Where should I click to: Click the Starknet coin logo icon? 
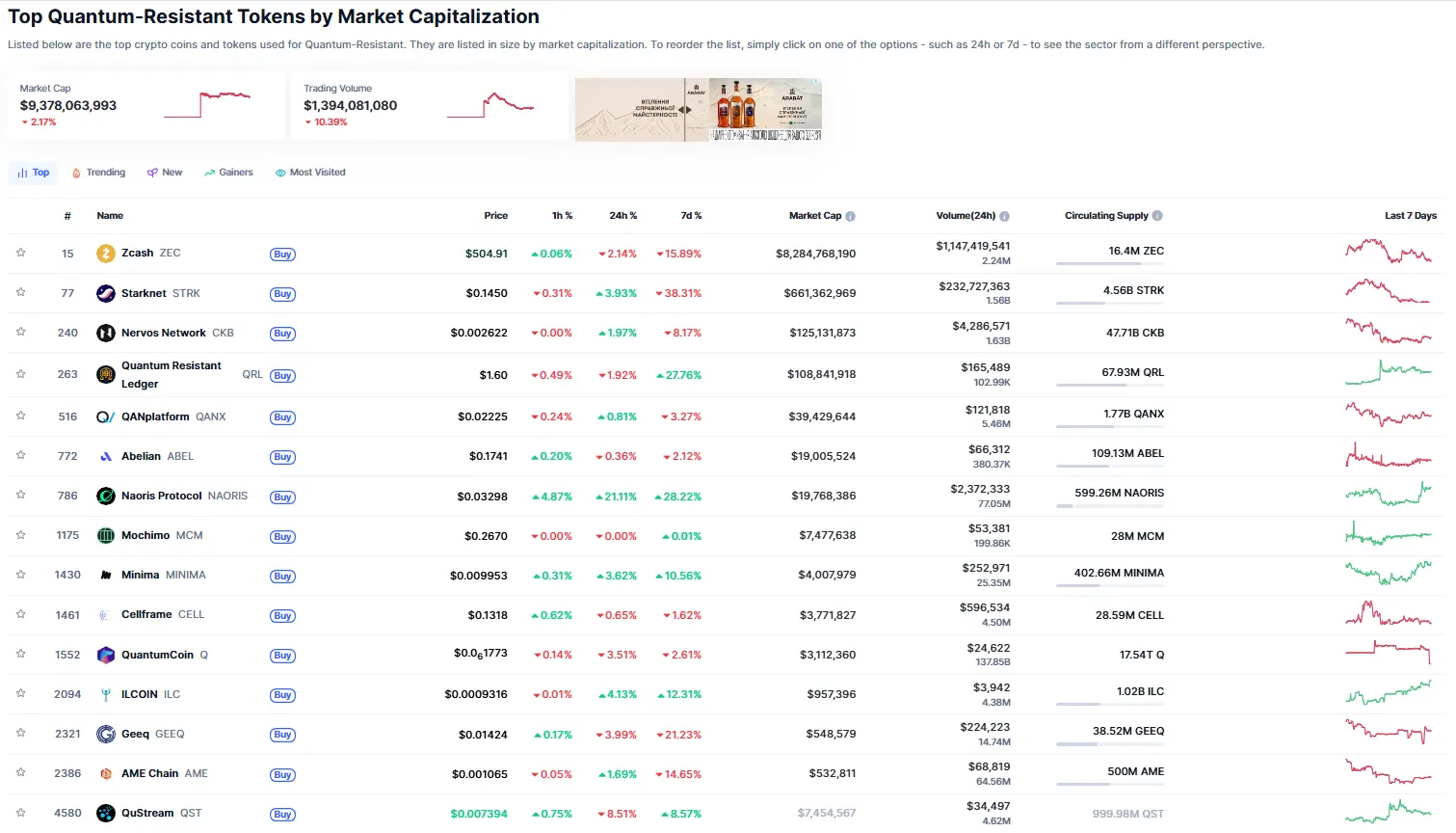106,293
